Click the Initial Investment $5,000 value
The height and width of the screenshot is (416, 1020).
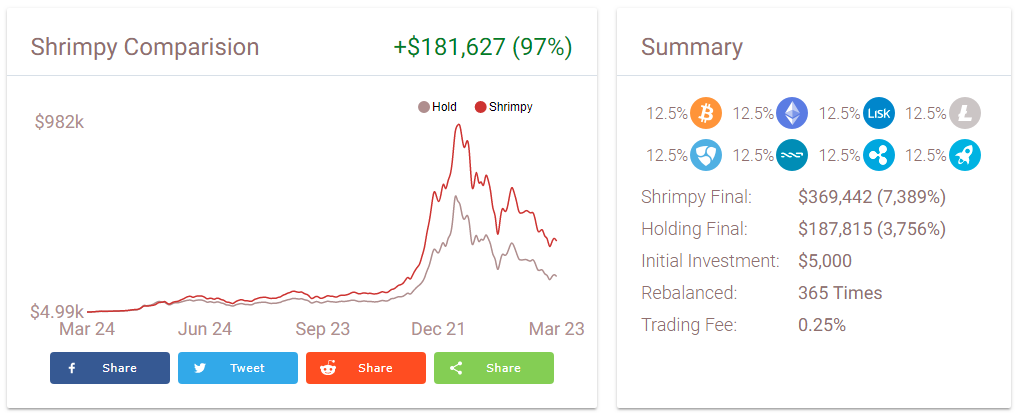click(x=825, y=261)
